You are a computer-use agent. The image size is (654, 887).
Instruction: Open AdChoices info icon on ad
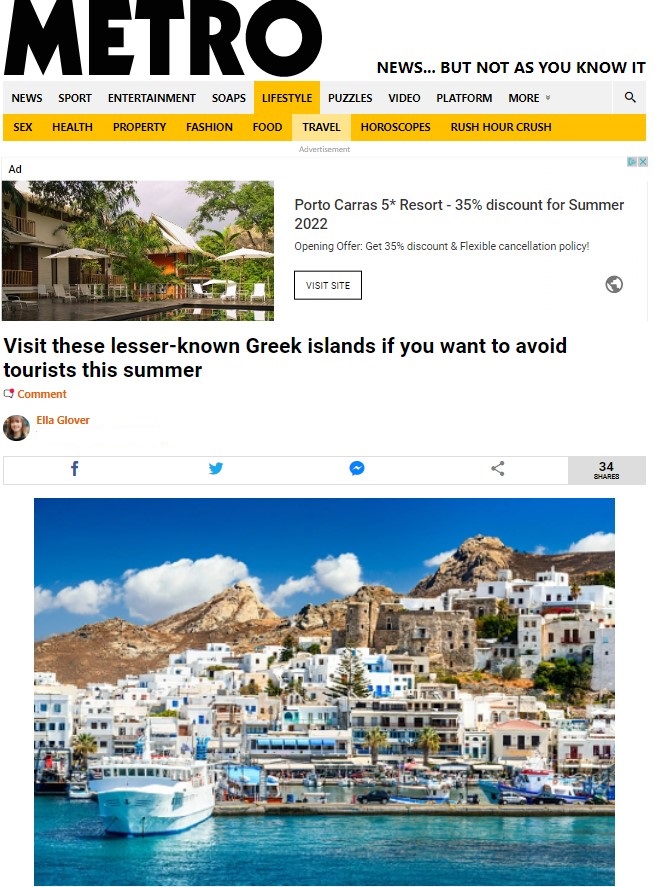point(633,162)
